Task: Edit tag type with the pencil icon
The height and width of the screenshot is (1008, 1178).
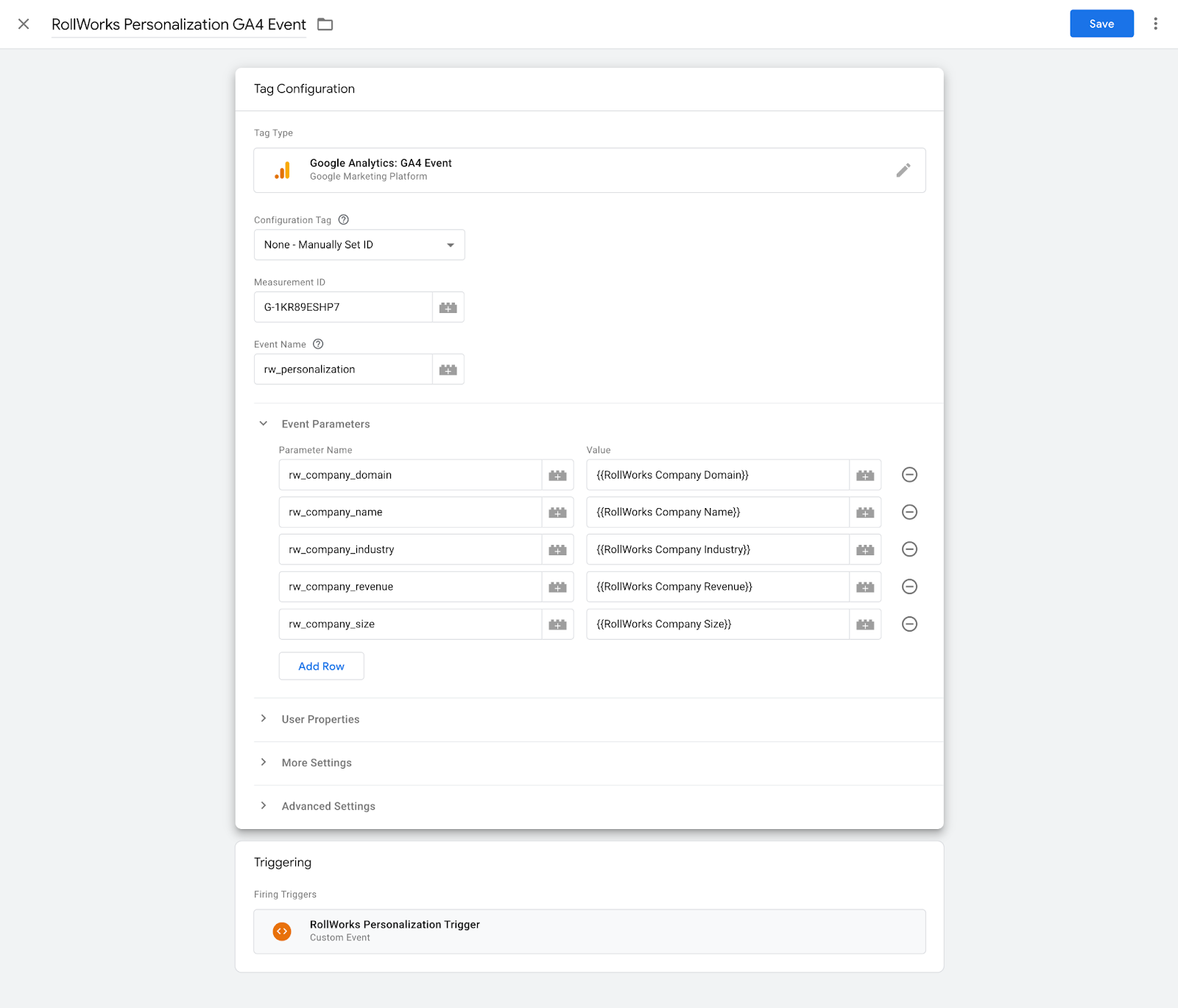Action: 903,170
